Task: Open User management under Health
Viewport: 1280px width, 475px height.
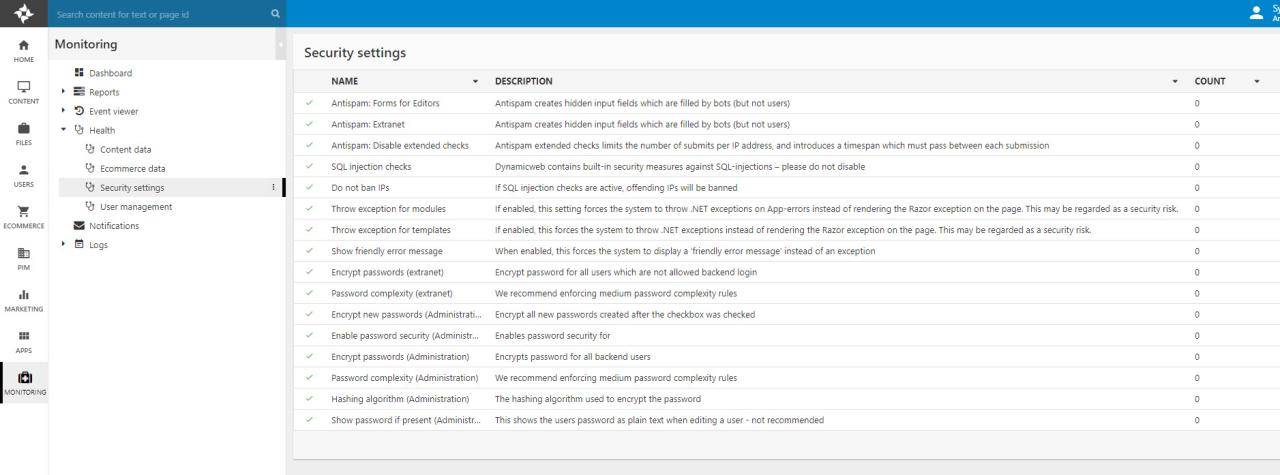Action: point(136,207)
